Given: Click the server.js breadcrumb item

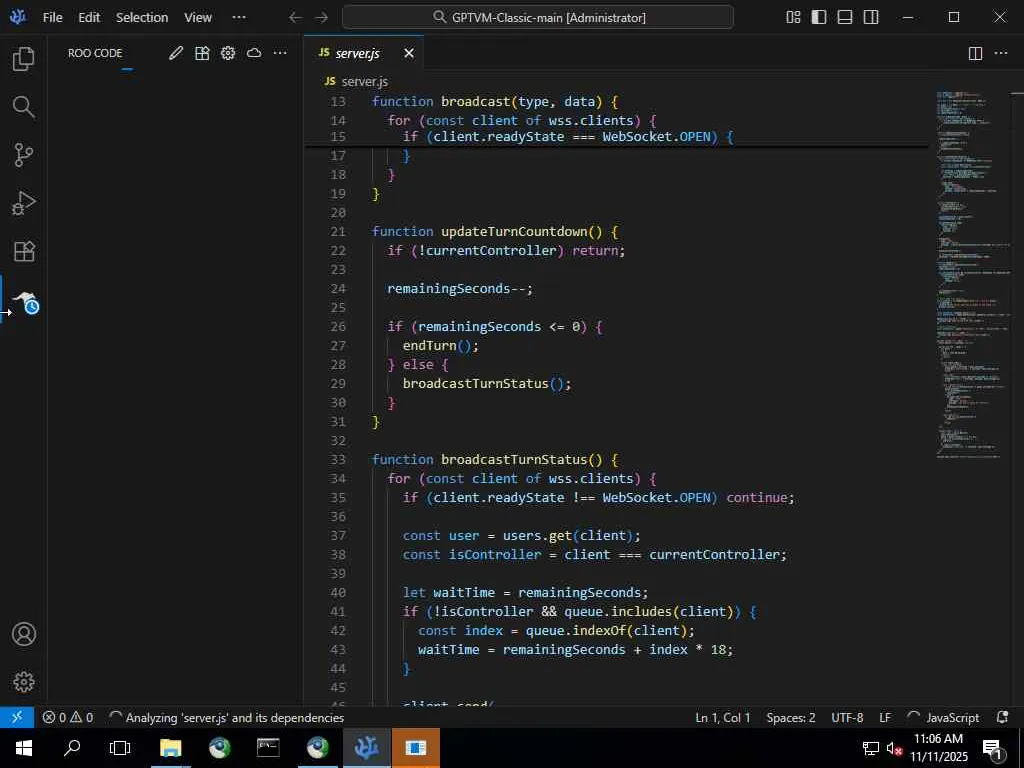Looking at the screenshot, I should click(x=364, y=82).
